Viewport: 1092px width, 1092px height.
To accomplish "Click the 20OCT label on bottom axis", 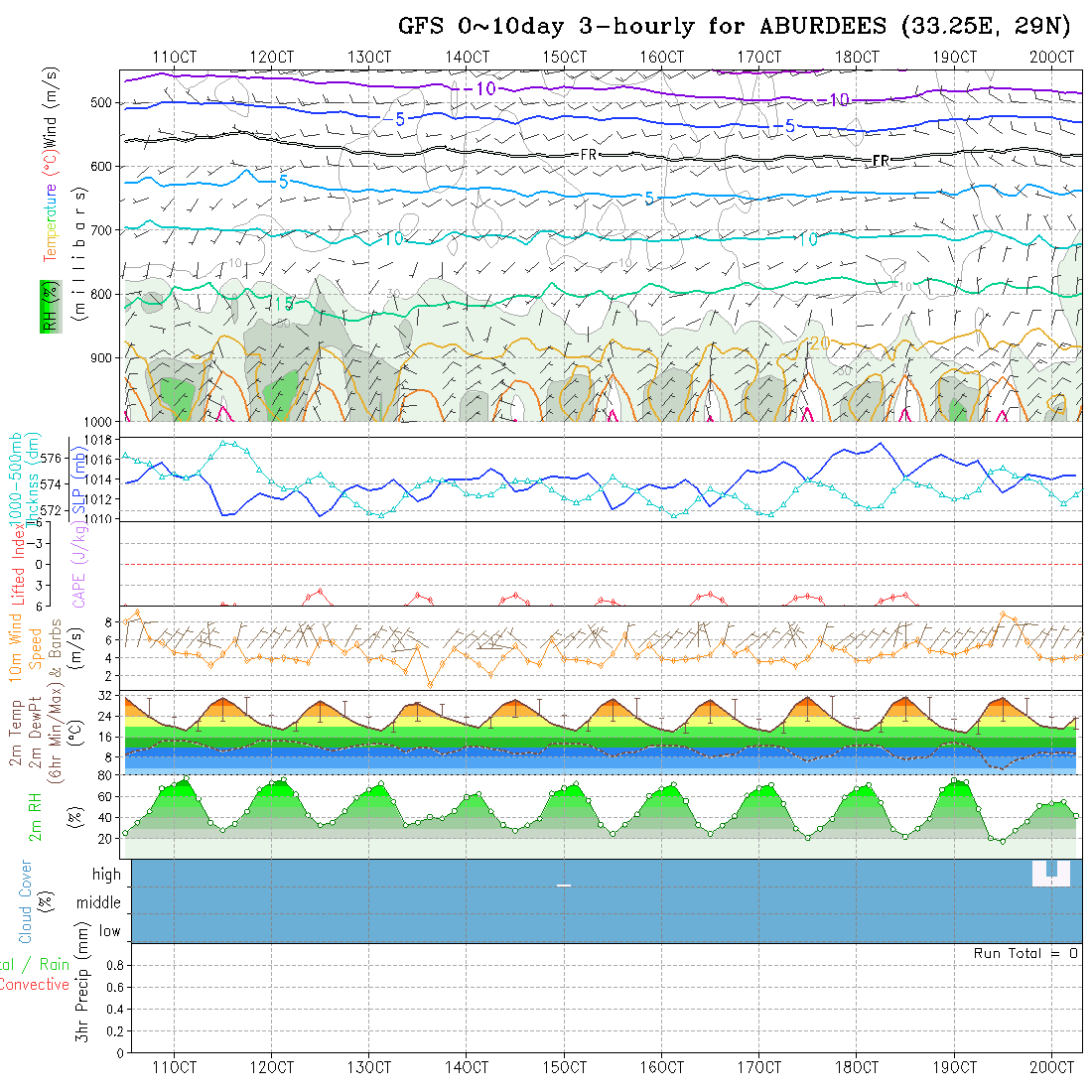I will click(1052, 1066).
